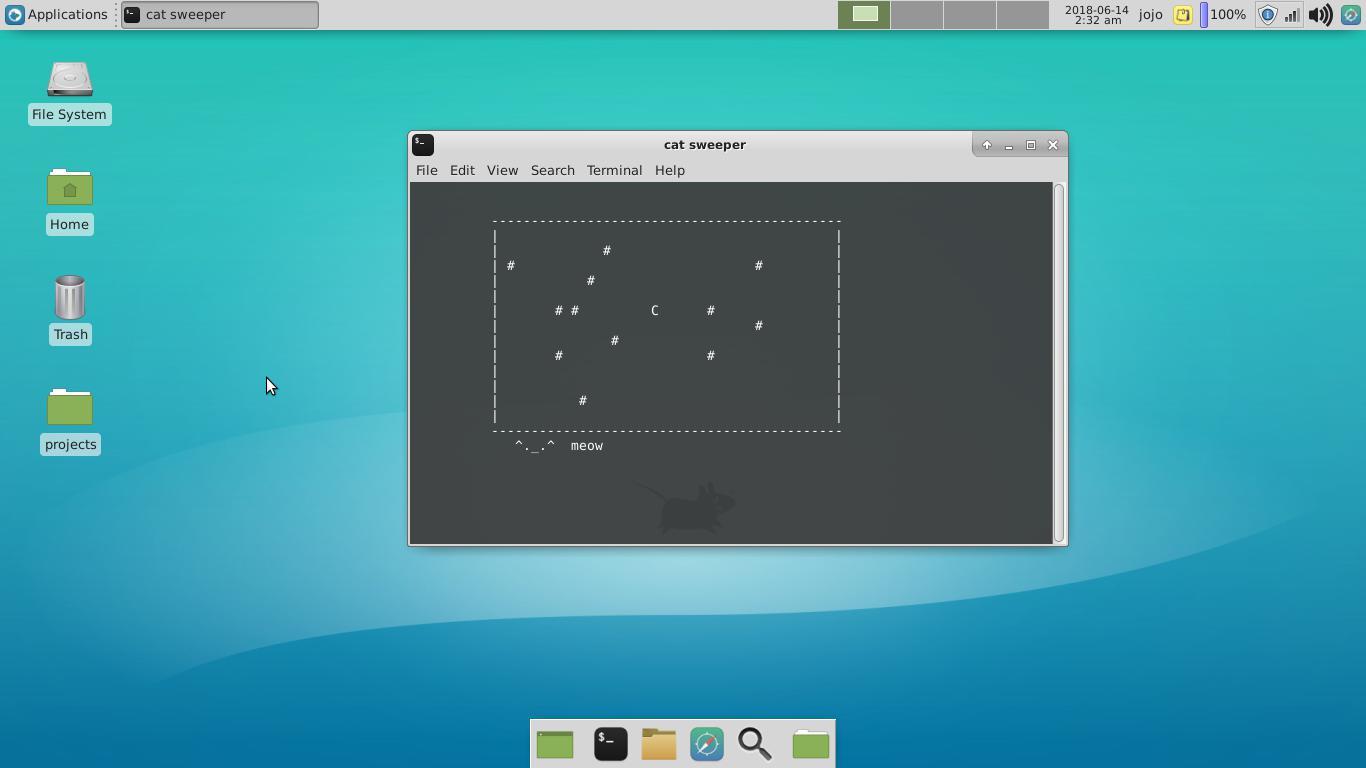The height and width of the screenshot is (768, 1366).
Task: Click the magnifying glass application finder in dock
Action: [x=755, y=743]
